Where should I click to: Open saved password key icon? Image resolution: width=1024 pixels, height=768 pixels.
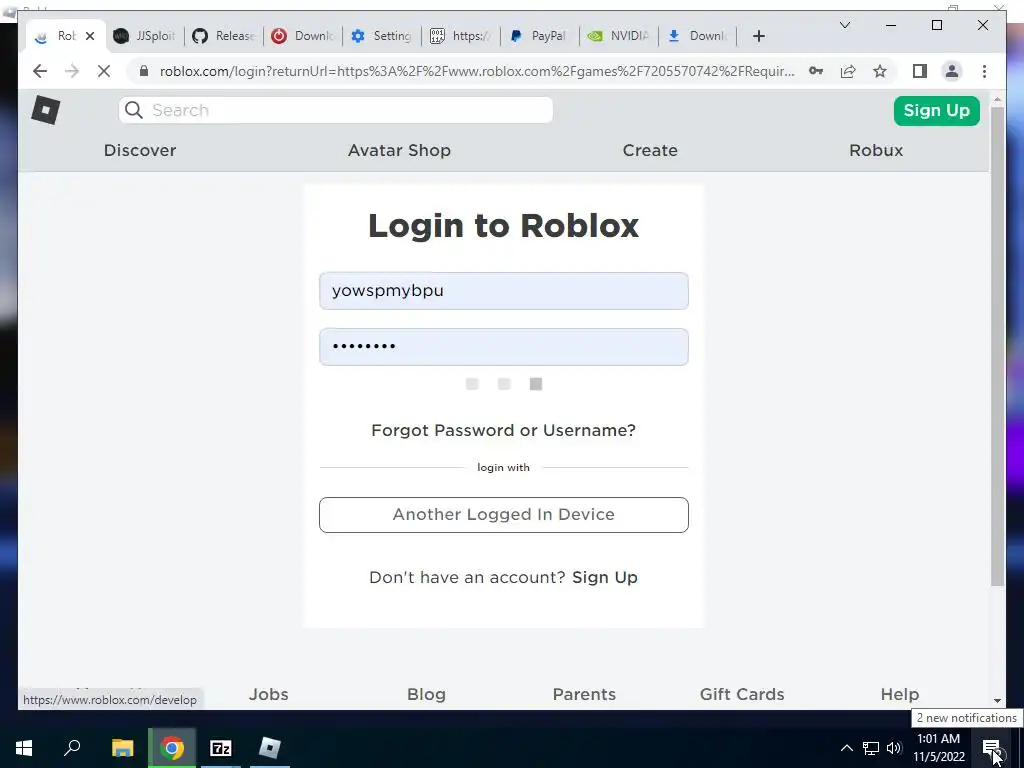click(x=816, y=71)
